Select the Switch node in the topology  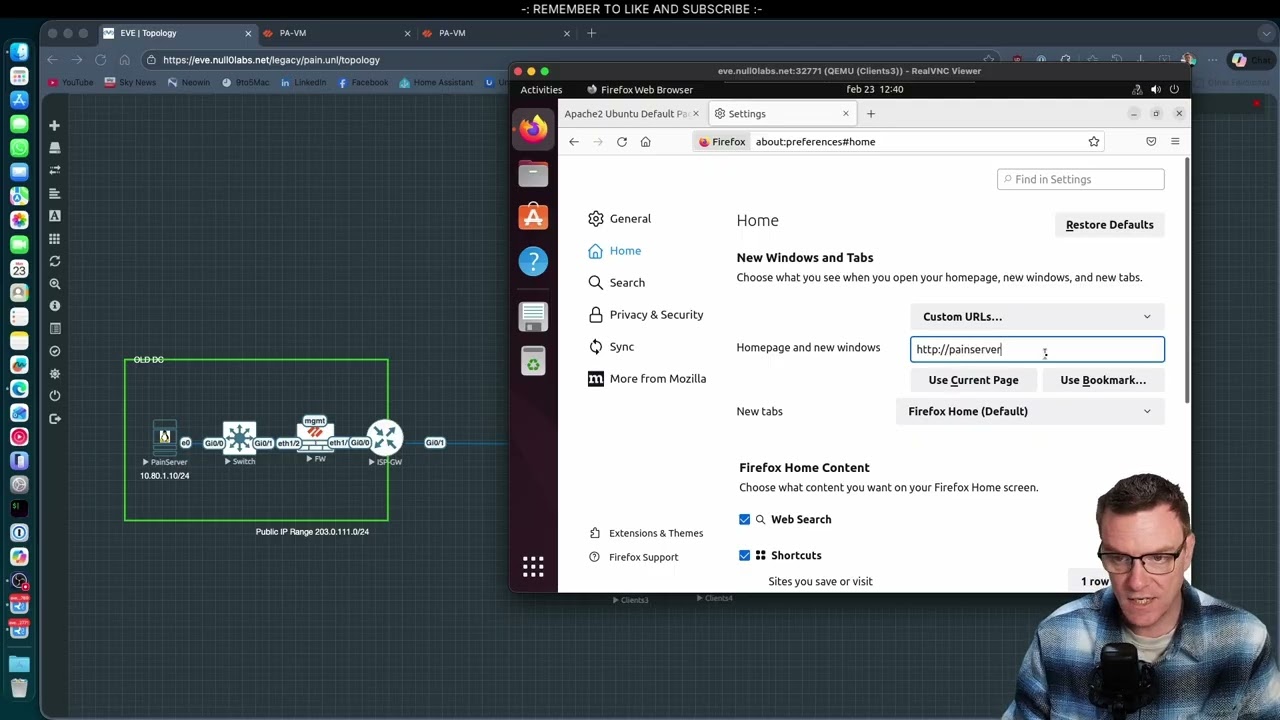click(x=240, y=437)
